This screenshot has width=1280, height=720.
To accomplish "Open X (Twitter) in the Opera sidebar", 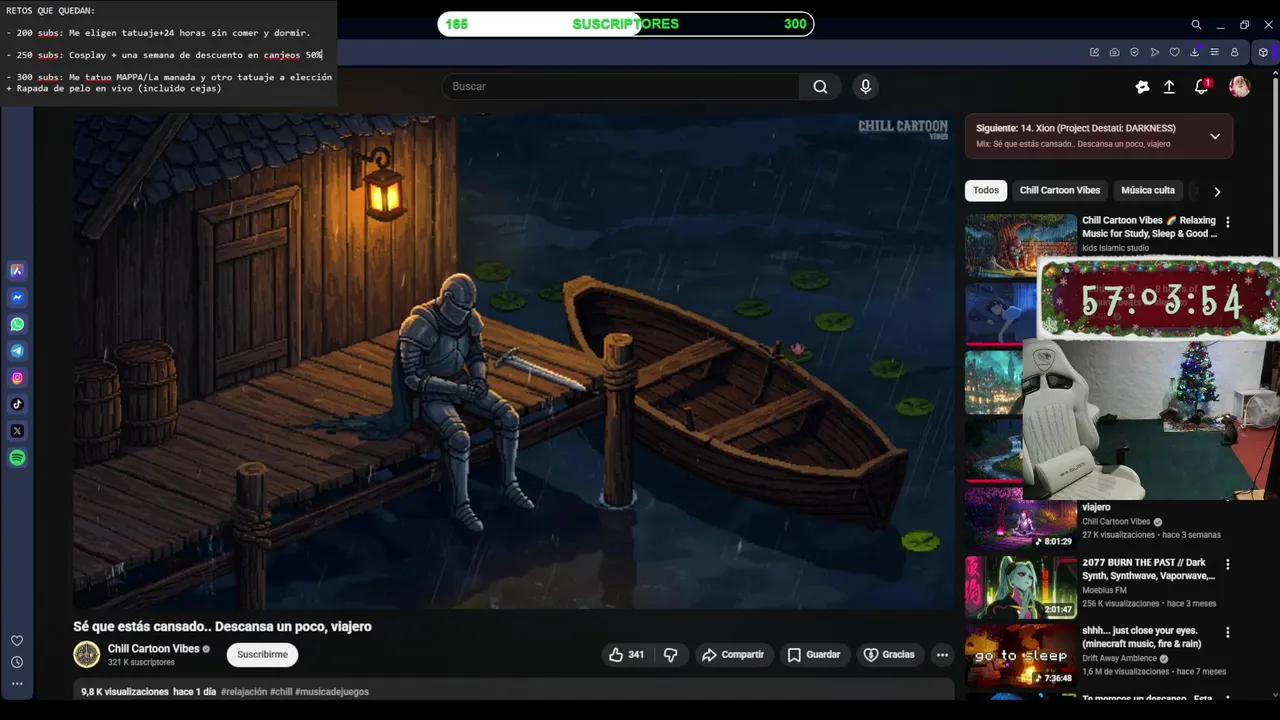I will [x=17, y=431].
